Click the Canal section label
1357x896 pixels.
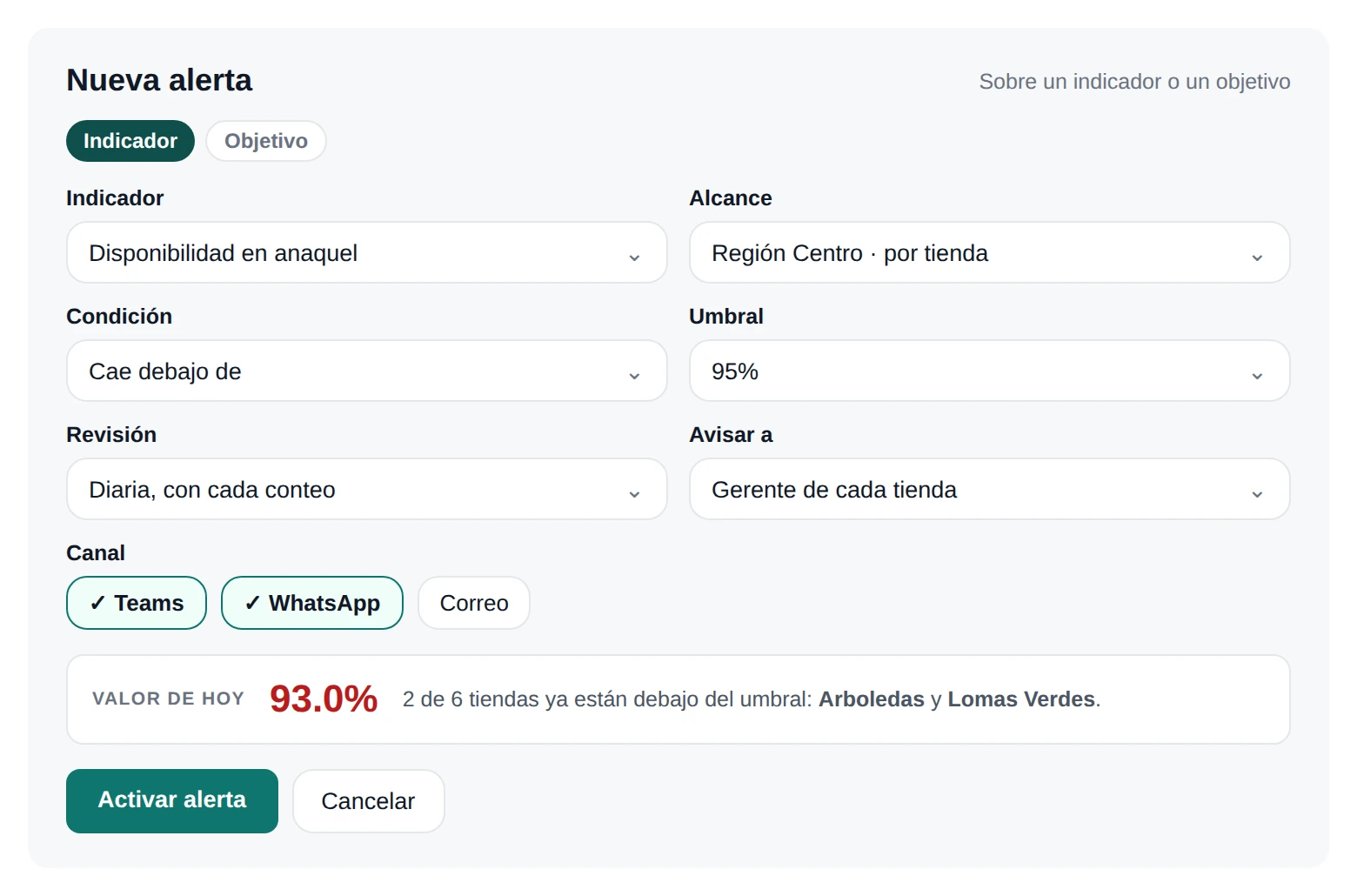coord(96,553)
